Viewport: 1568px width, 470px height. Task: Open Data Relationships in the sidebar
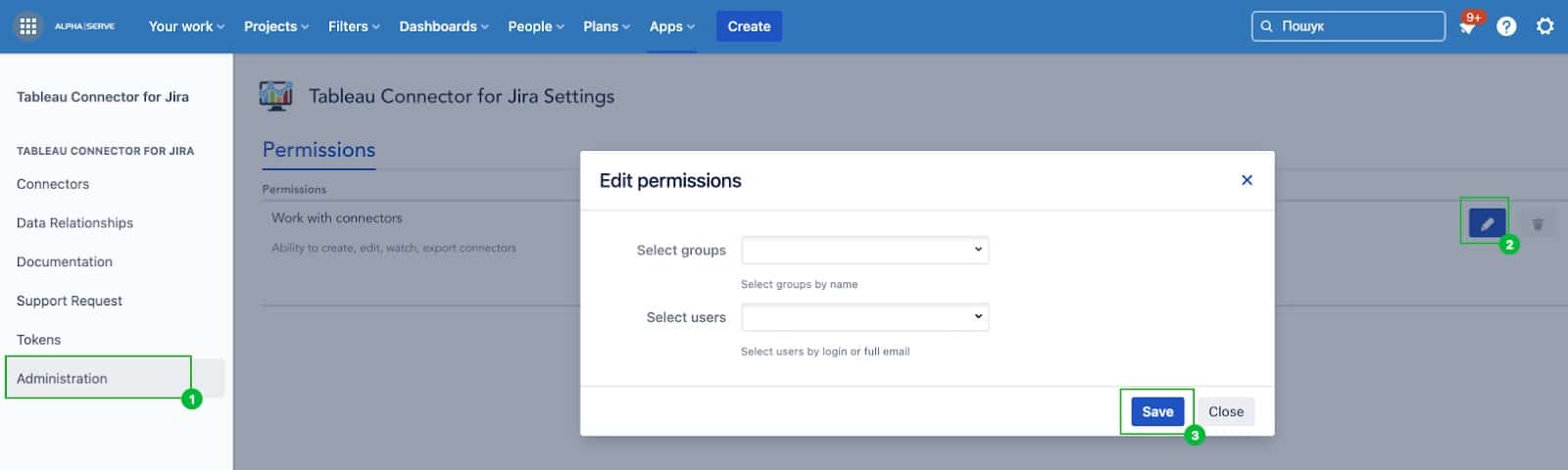click(x=74, y=223)
